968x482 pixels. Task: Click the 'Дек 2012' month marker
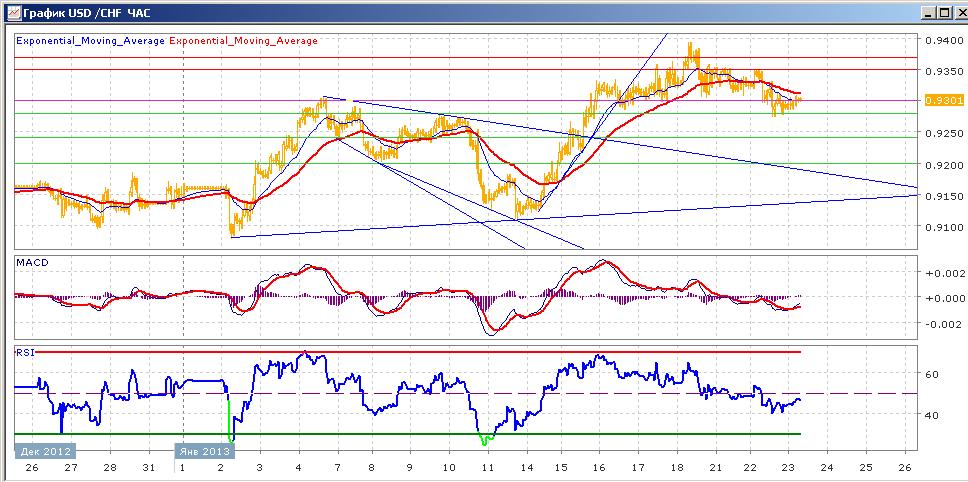tap(46, 451)
